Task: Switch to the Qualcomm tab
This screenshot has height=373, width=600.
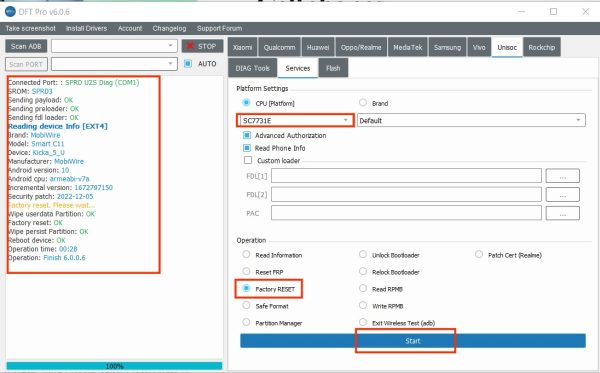Action: [x=279, y=47]
